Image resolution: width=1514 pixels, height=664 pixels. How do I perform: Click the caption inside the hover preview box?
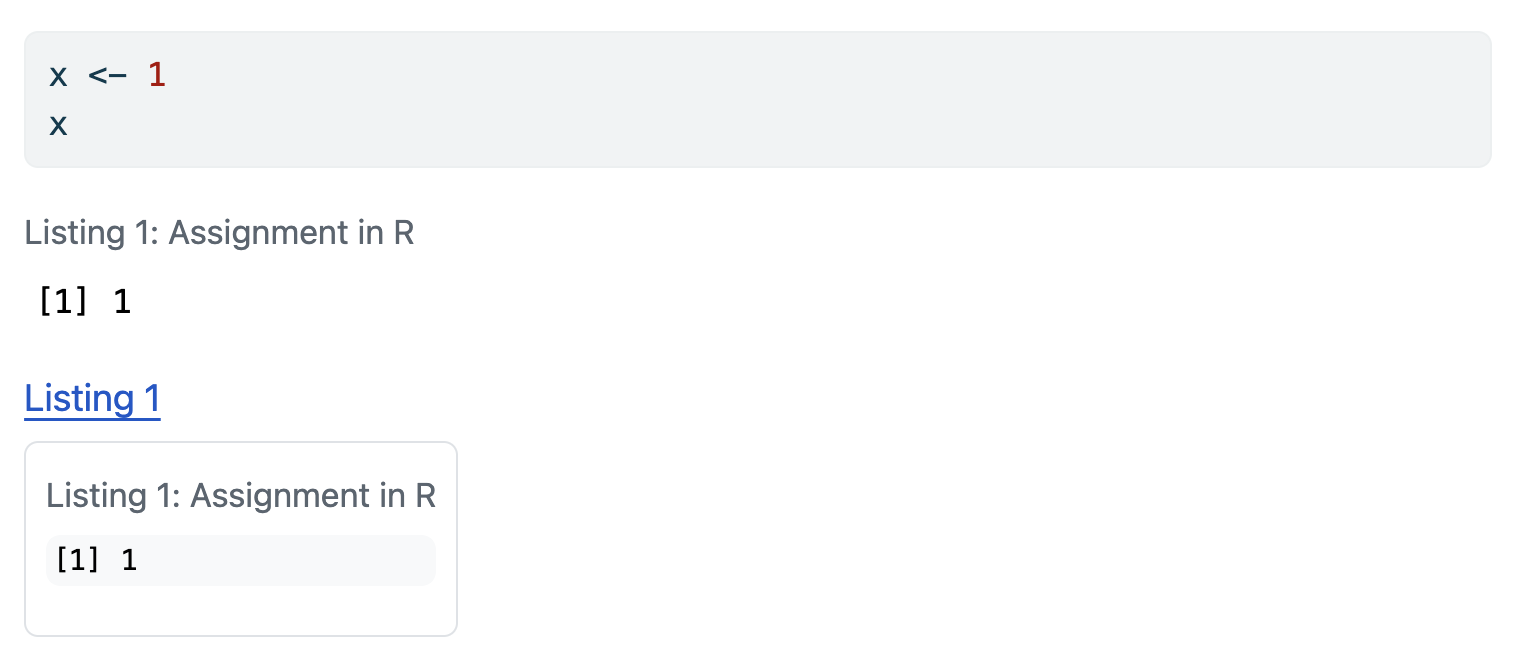241,495
